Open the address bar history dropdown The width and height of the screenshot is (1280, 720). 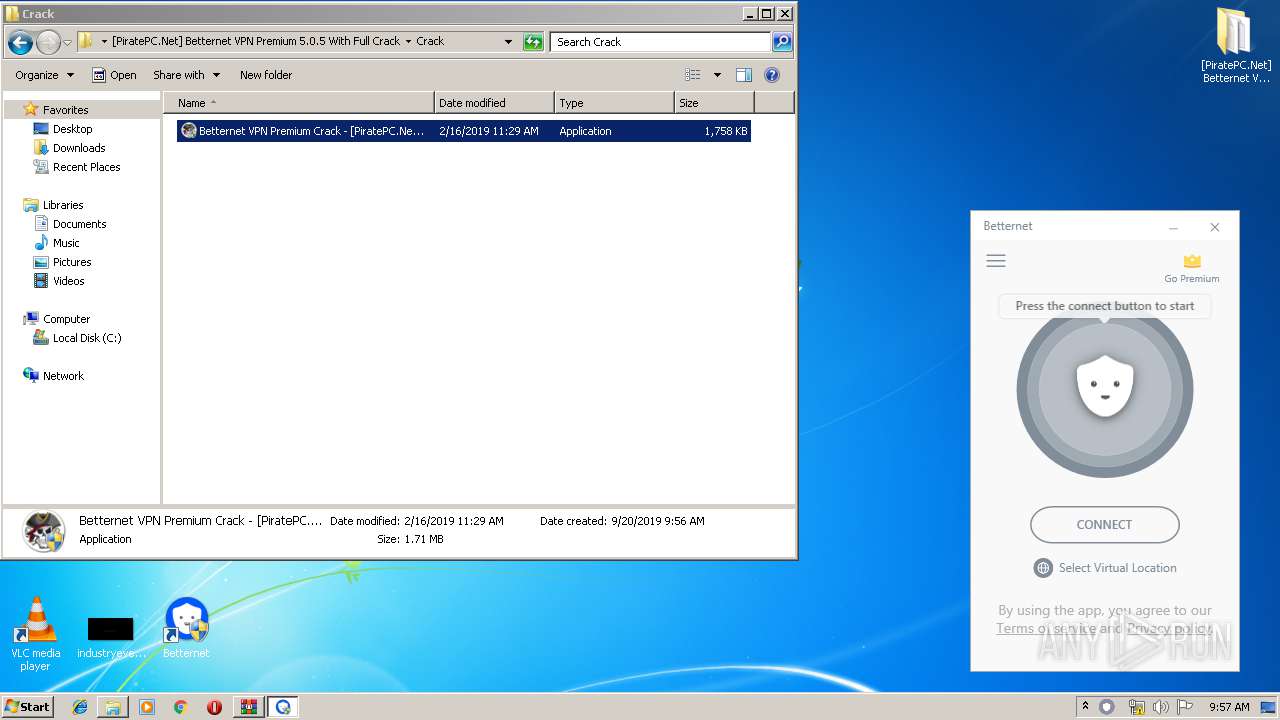(x=508, y=42)
